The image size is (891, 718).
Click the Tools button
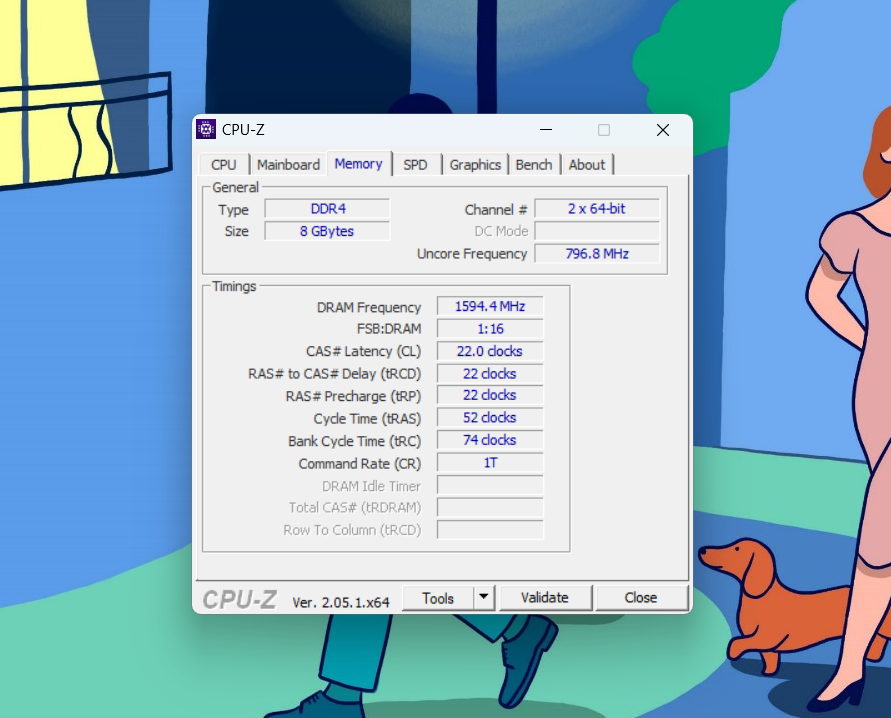438,598
